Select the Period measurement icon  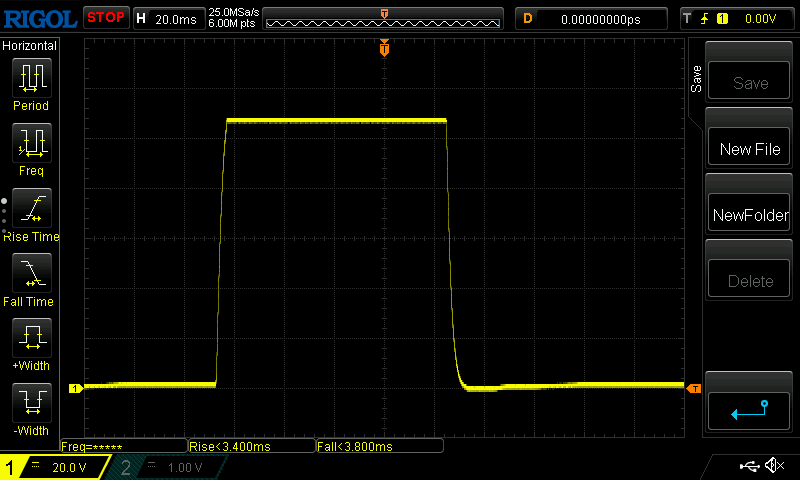click(32, 78)
